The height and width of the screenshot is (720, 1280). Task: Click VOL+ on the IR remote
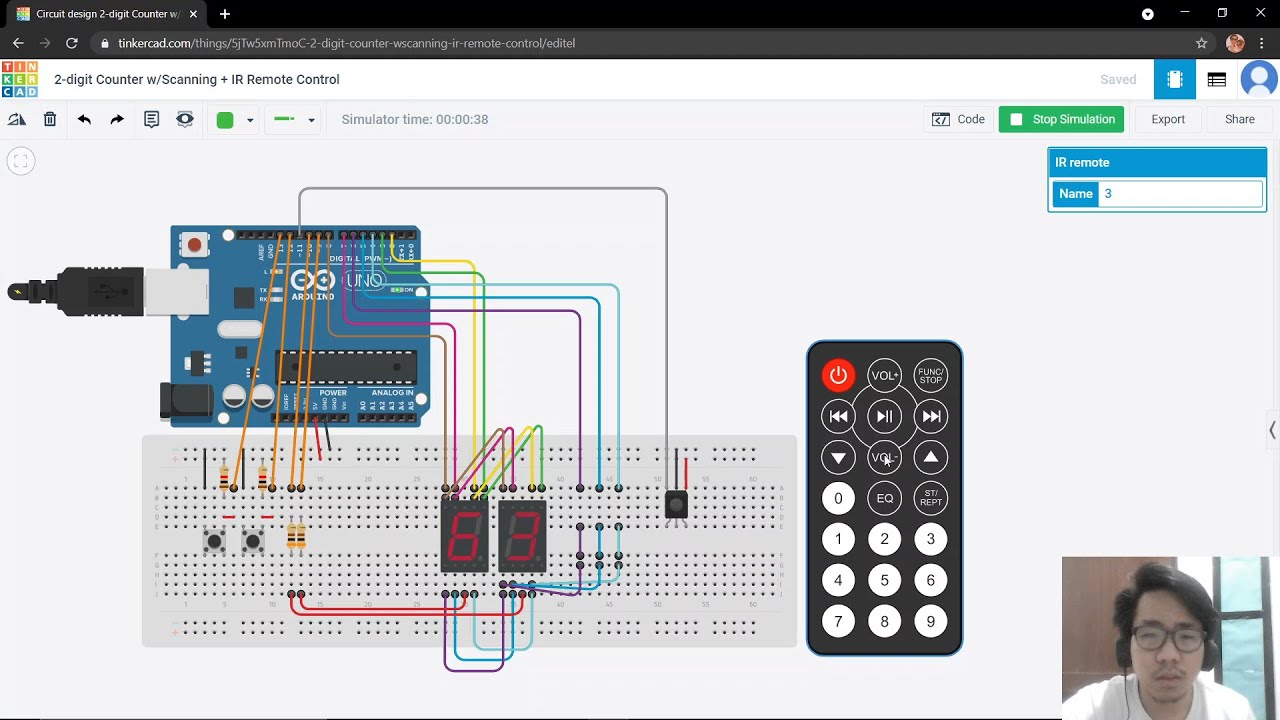884,376
